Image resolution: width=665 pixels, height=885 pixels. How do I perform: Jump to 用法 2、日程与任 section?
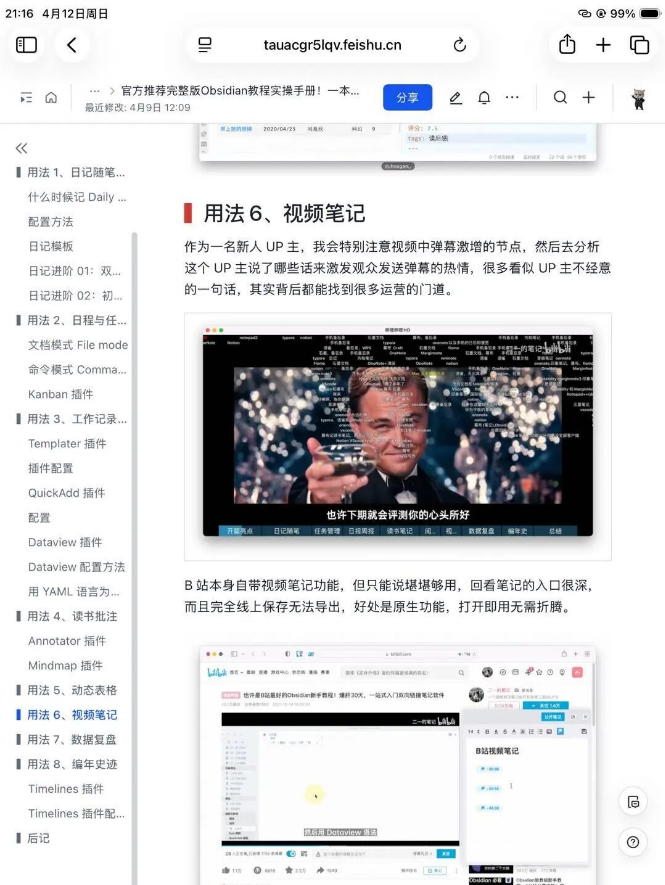[x=77, y=320]
